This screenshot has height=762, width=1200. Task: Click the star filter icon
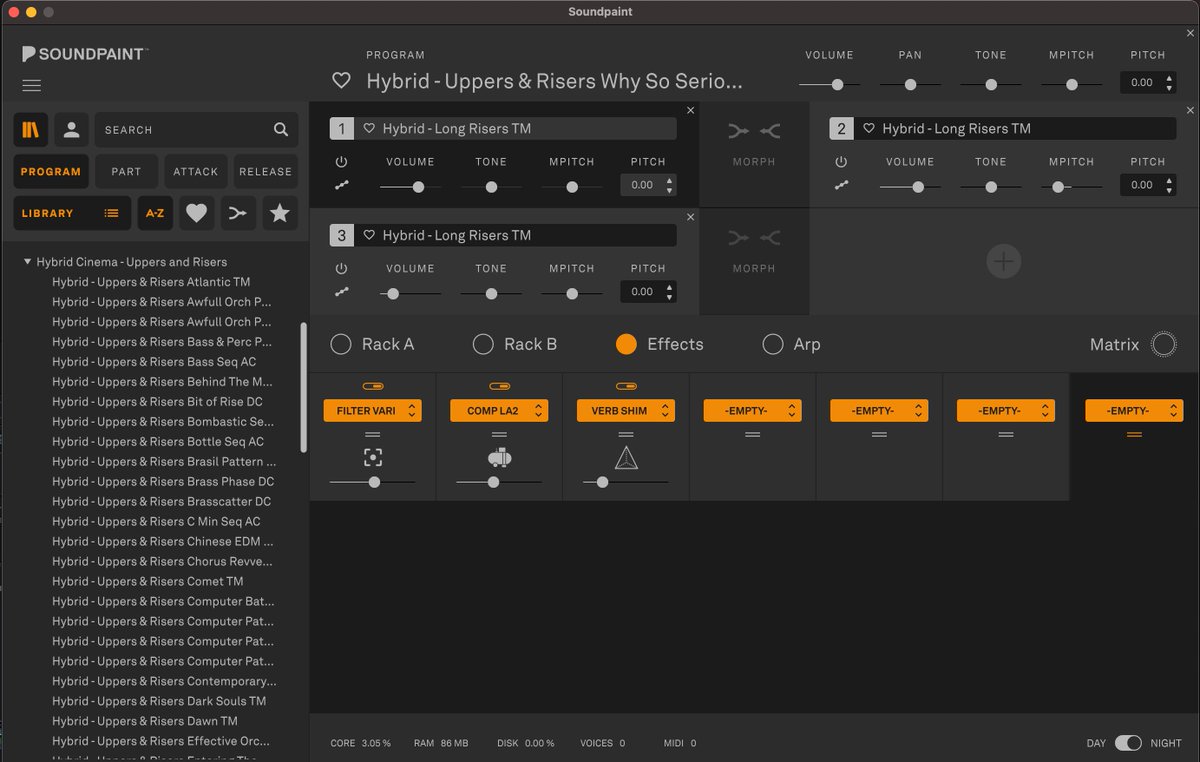click(x=280, y=213)
